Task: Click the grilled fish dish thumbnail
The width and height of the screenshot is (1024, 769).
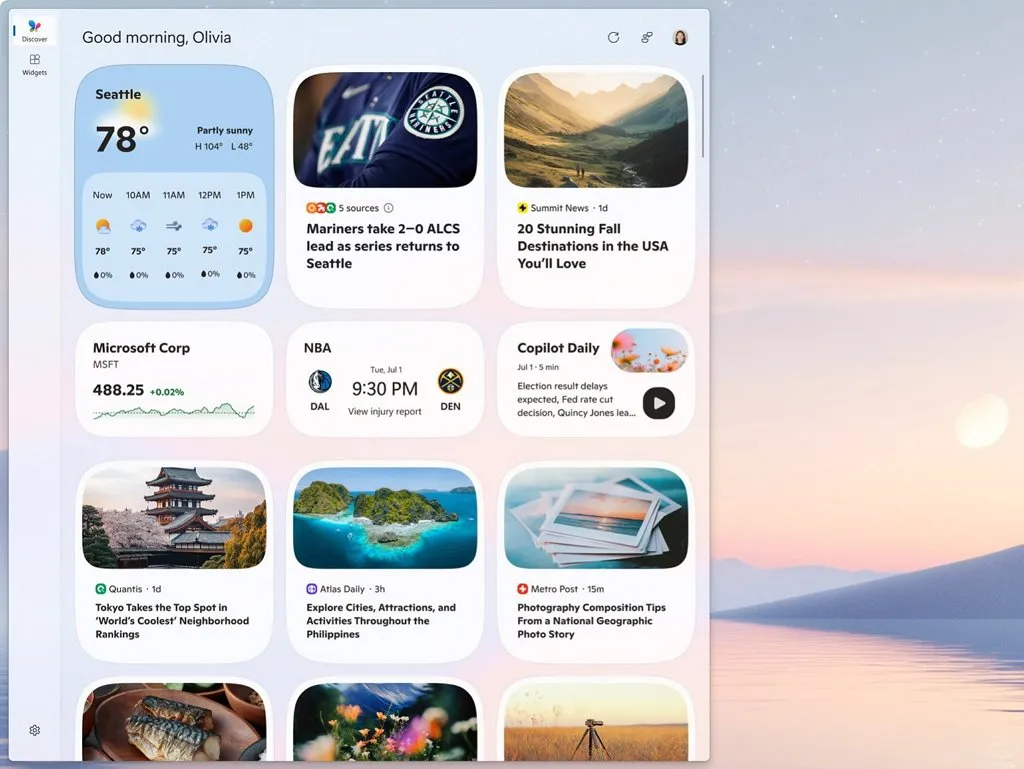Action: (x=174, y=722)
